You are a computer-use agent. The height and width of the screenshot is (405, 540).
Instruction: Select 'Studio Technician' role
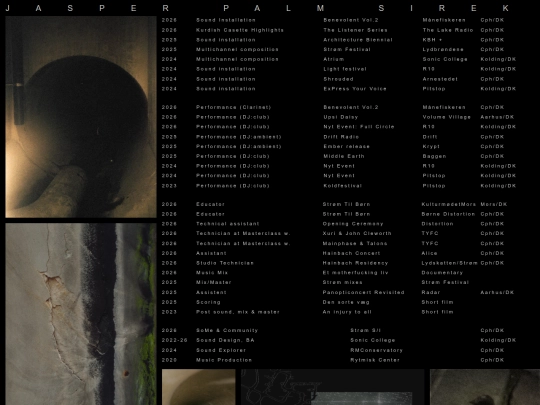click(225, 263)
